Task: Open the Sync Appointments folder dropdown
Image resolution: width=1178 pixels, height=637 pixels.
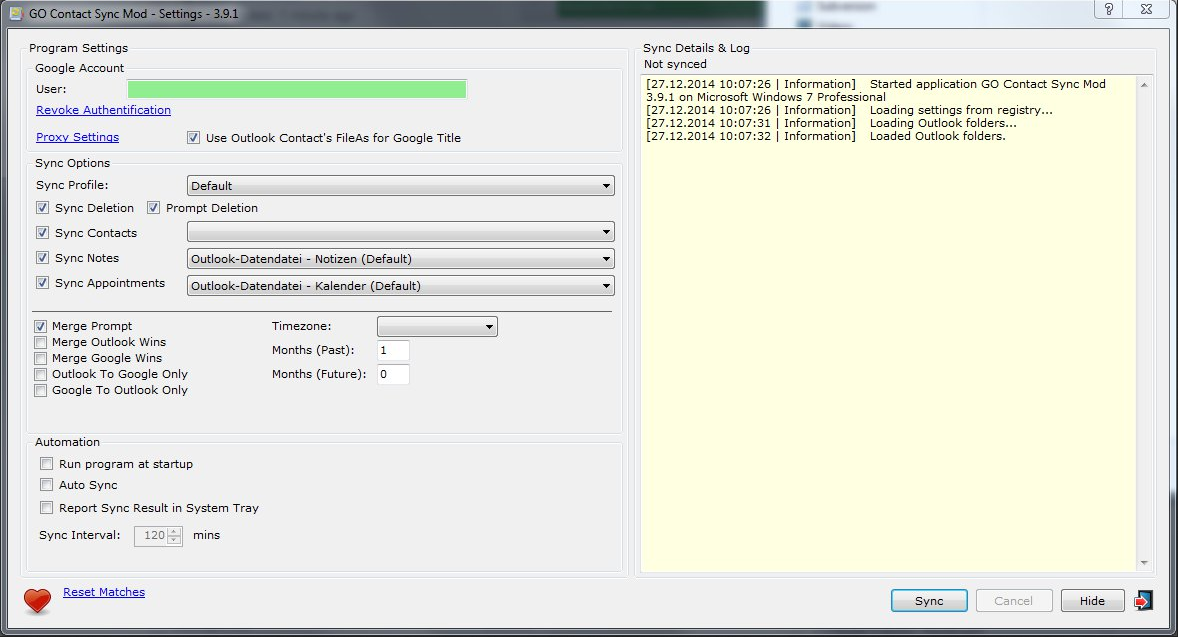Action: click(x=400, y=285)
